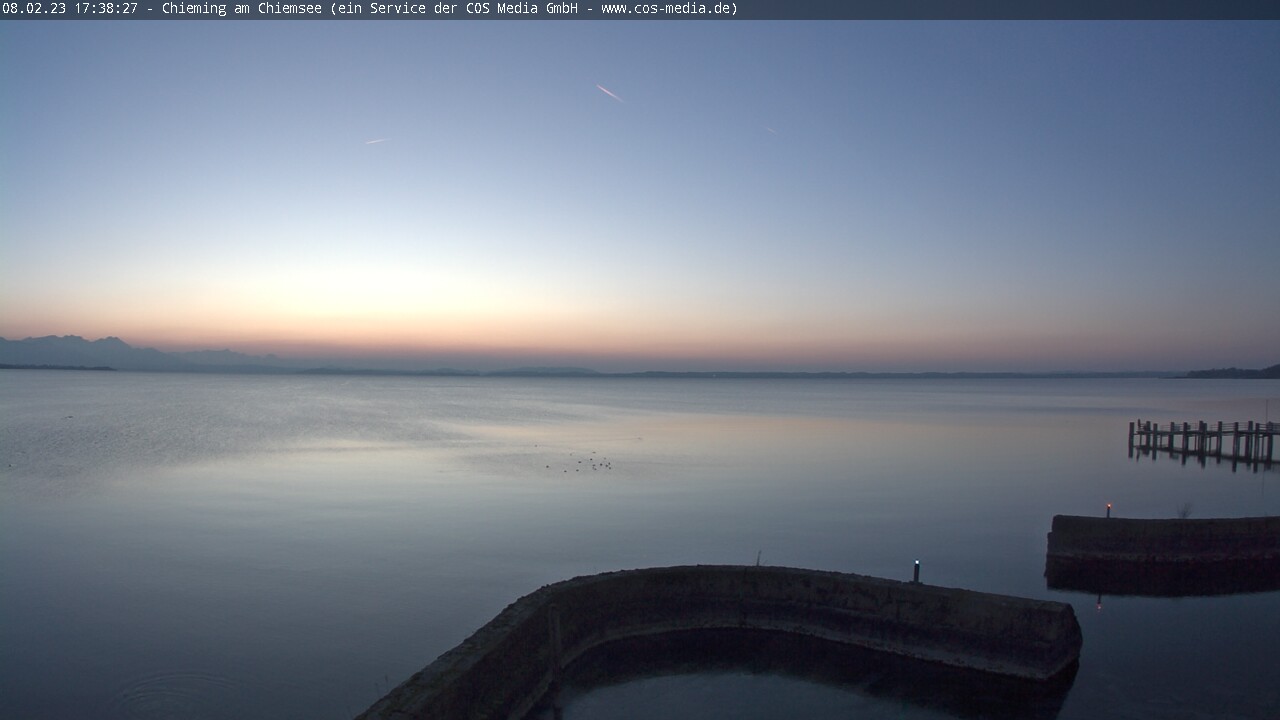The image size is (1280, 720).
Task: Click the dark shoreline hill at far right
Action: click(1235, 372)
